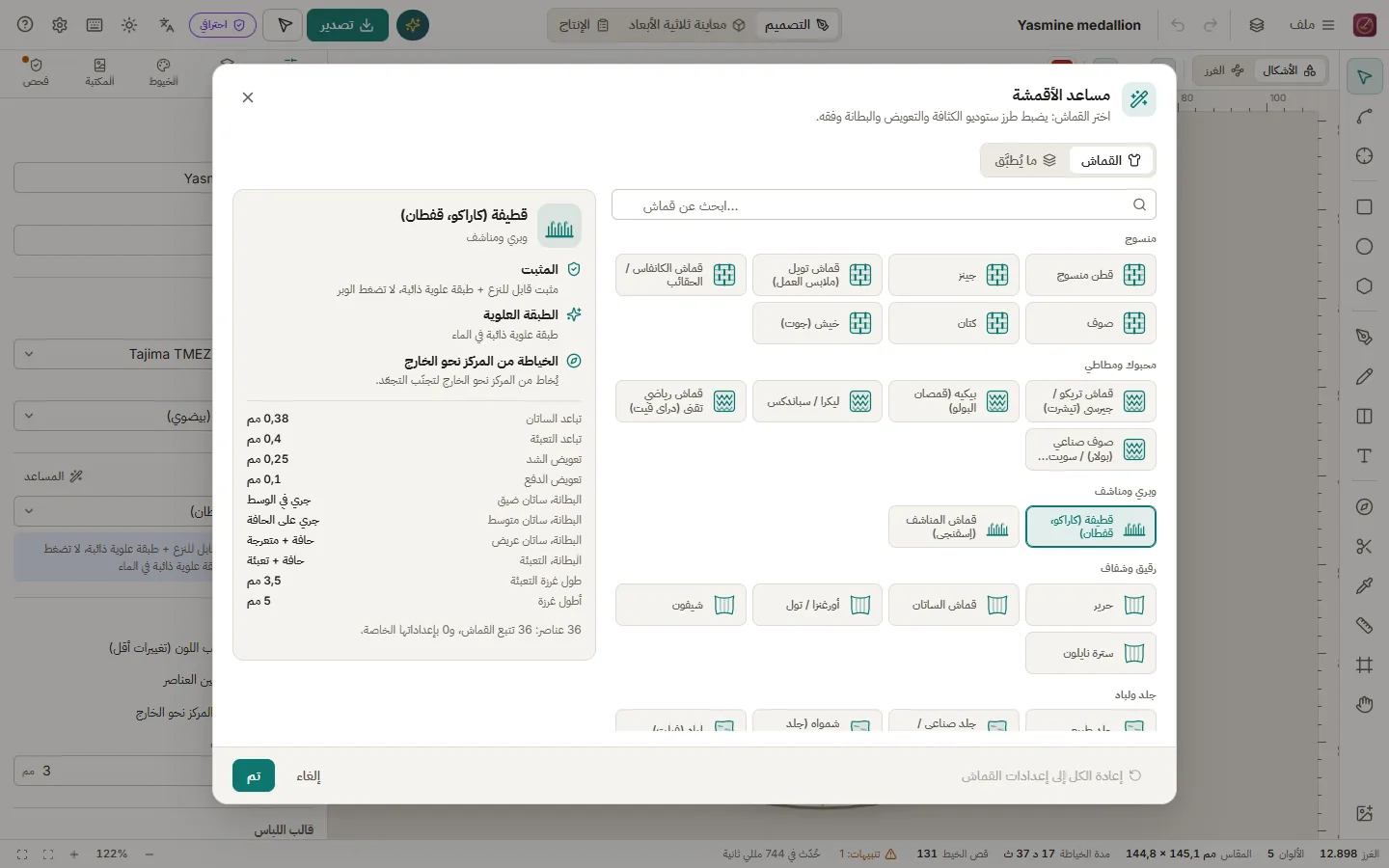Open the layers stack icon in top bar
The image size is (1389, 868).
(x=1257, y=25)
